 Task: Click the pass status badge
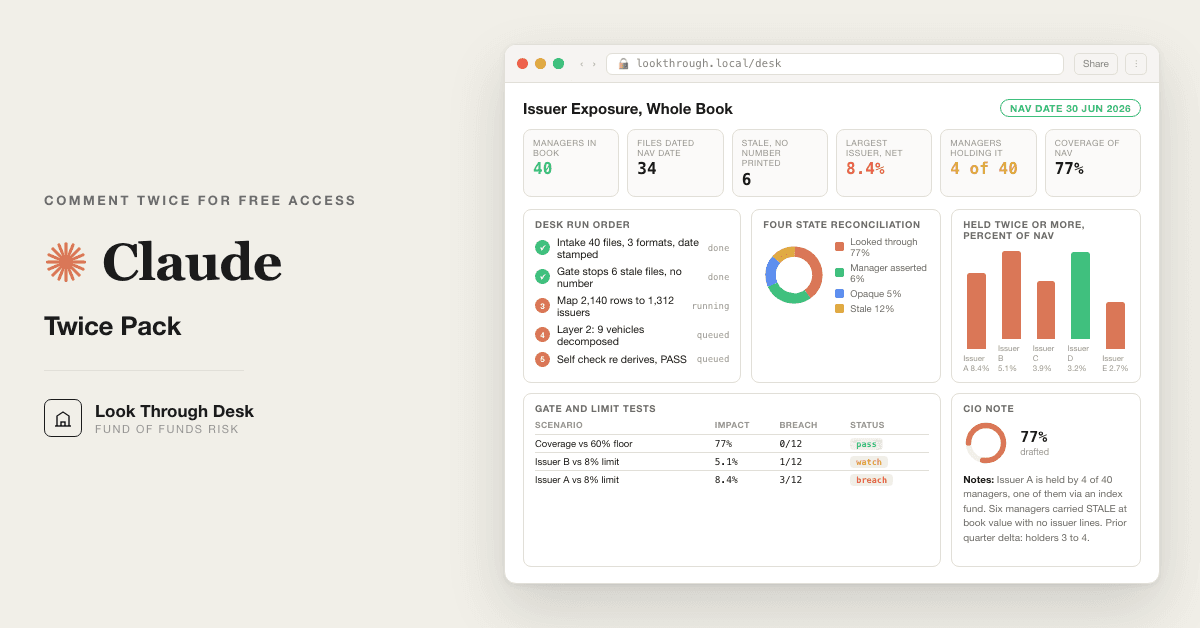(x=866, y=444)
